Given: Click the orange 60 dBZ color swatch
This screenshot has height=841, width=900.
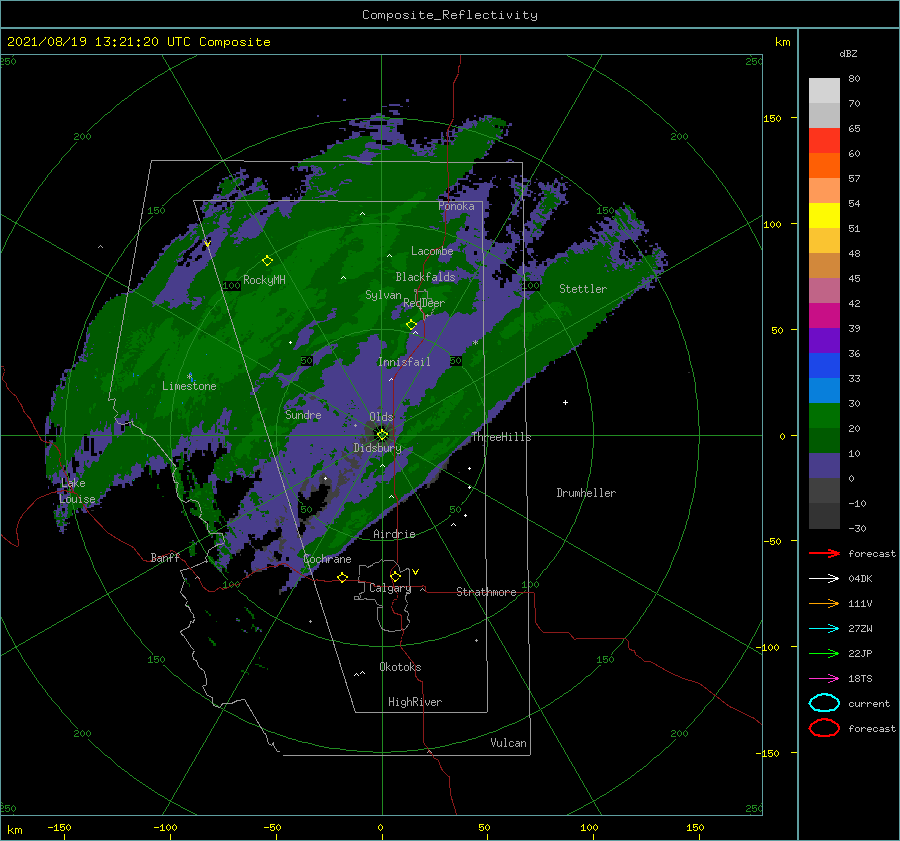Looking at the screenshot, I should (824, 166).
